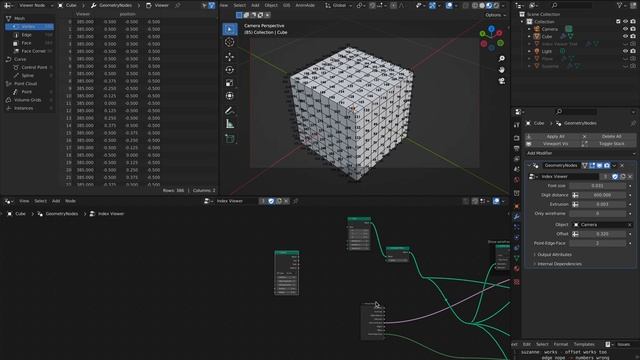Open the node editor Node menu
Screen dimensions: 640x360
(x=71, y=201)
